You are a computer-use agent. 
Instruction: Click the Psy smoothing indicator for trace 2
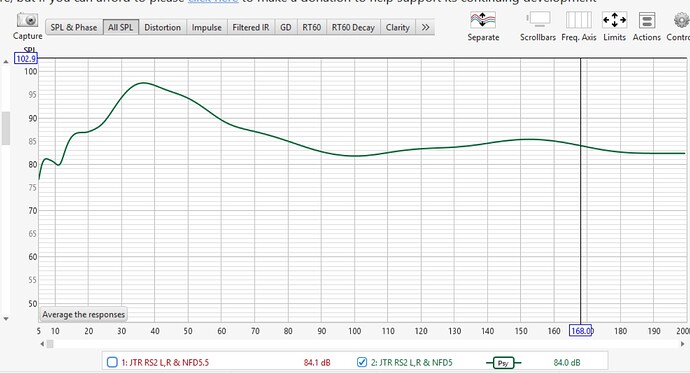point(503,363)
